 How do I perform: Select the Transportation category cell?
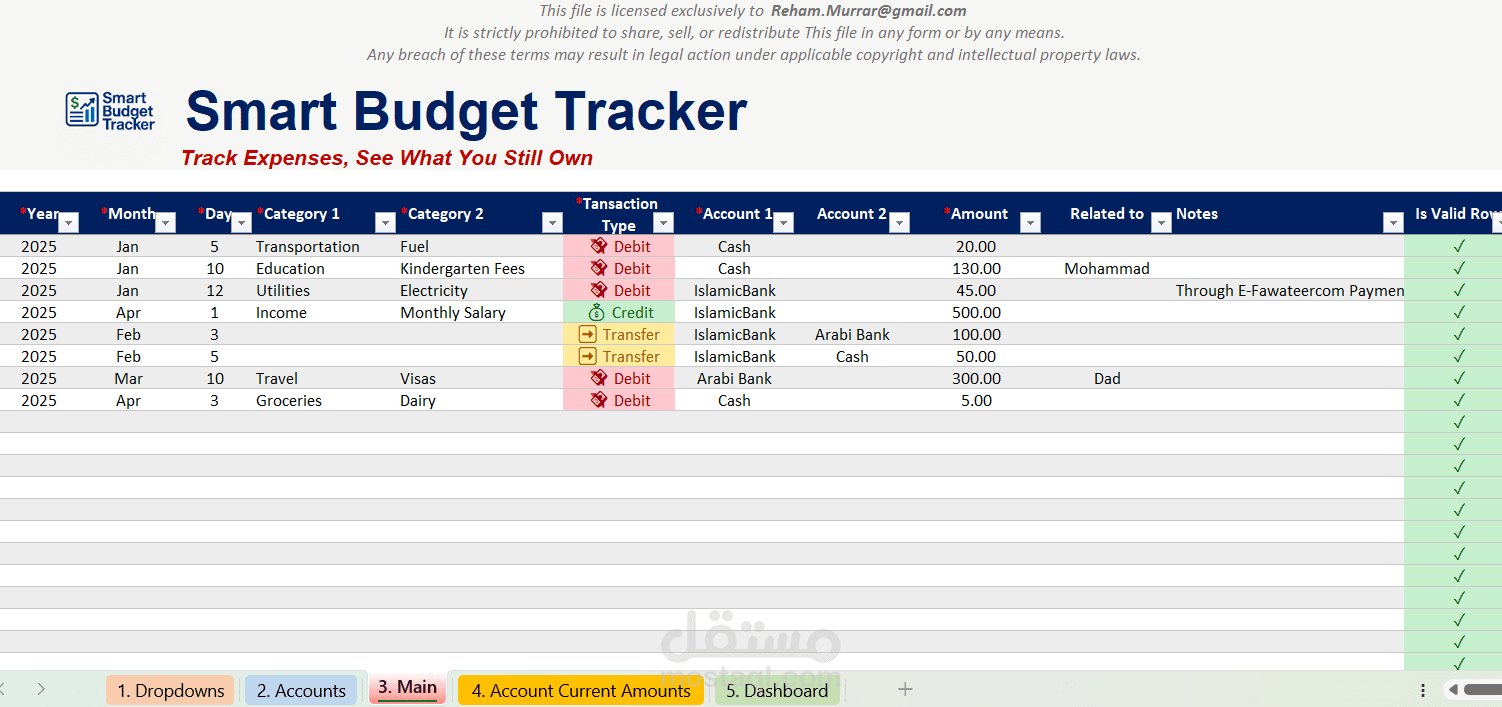coord(308,246)
